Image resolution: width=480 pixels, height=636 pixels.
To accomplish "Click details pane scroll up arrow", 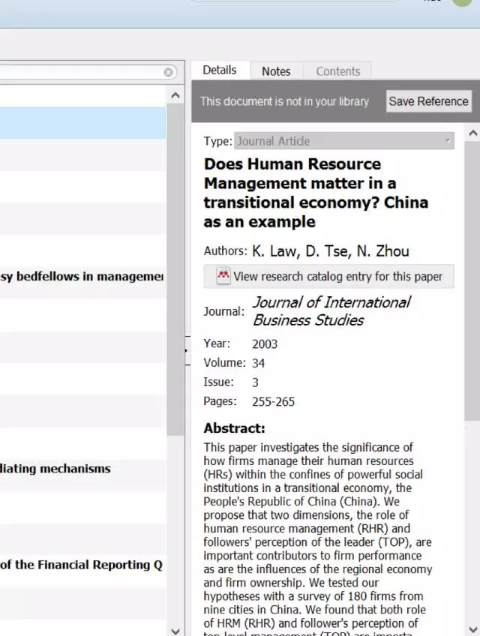I will pyautogui.click(x=473, y=133).
